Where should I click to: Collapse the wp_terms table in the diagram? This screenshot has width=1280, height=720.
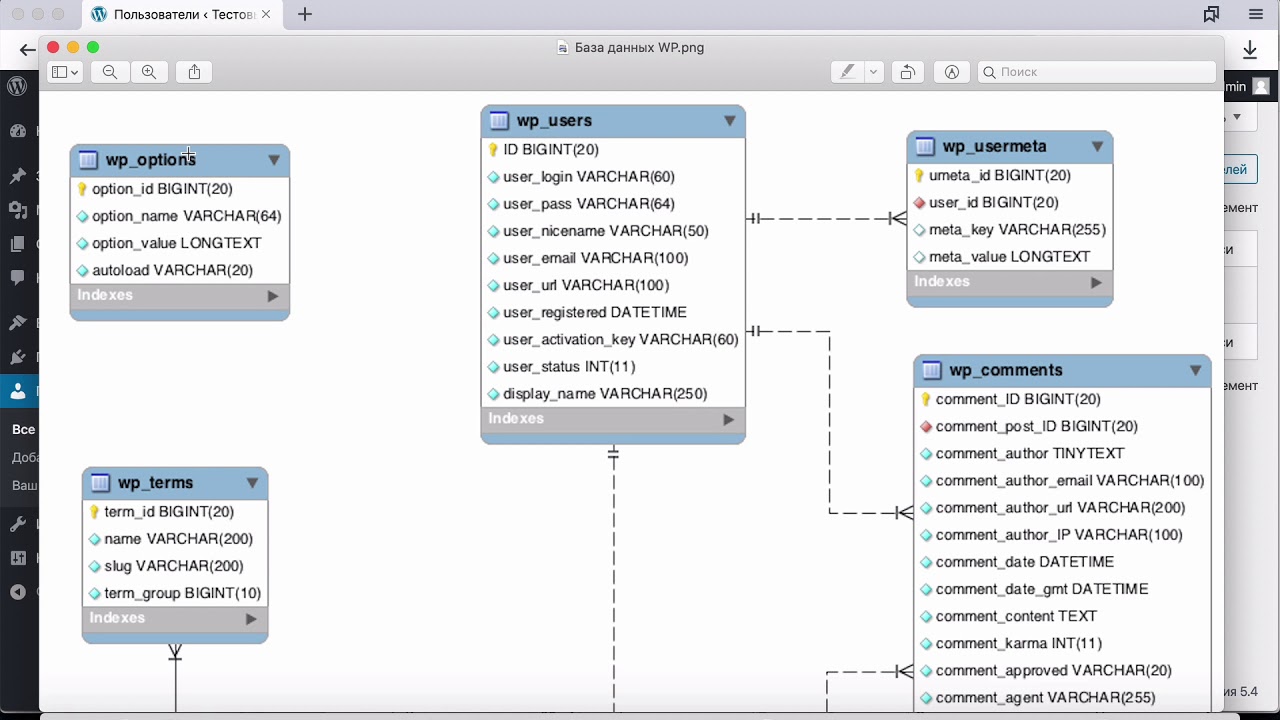point(252,483)
